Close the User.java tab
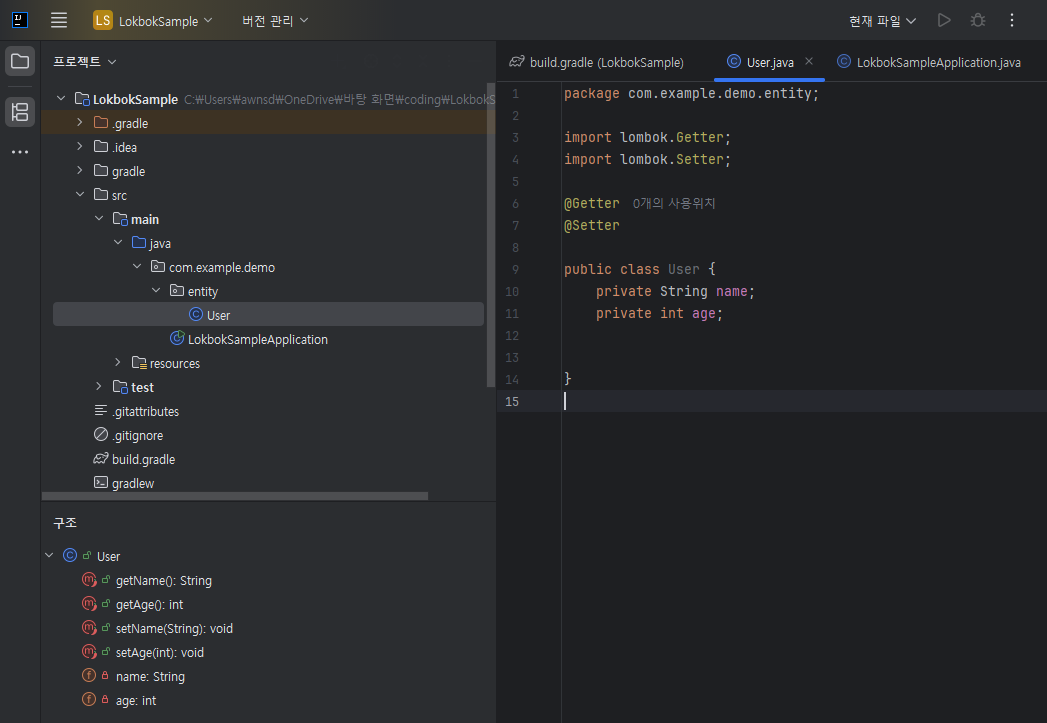Viewport: 1047px width, 723px height. [809, 61]
